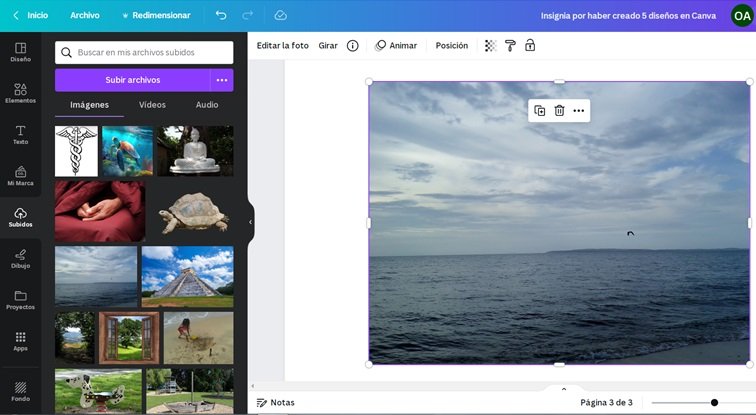Click the left arrow of horizontal scrollbar
756x415 pixels.
pyautogui.click(x=253, y=386)
